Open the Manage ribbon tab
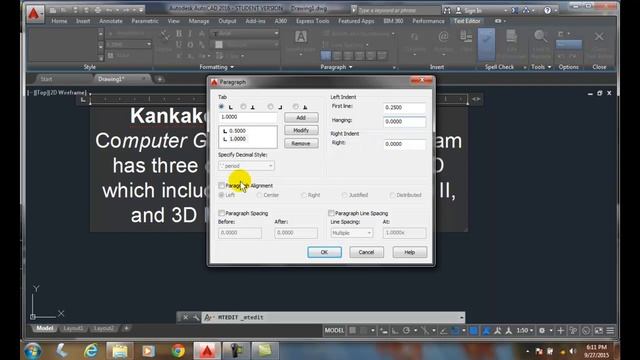This screenshot has width=640, height=360. point(199,21)
